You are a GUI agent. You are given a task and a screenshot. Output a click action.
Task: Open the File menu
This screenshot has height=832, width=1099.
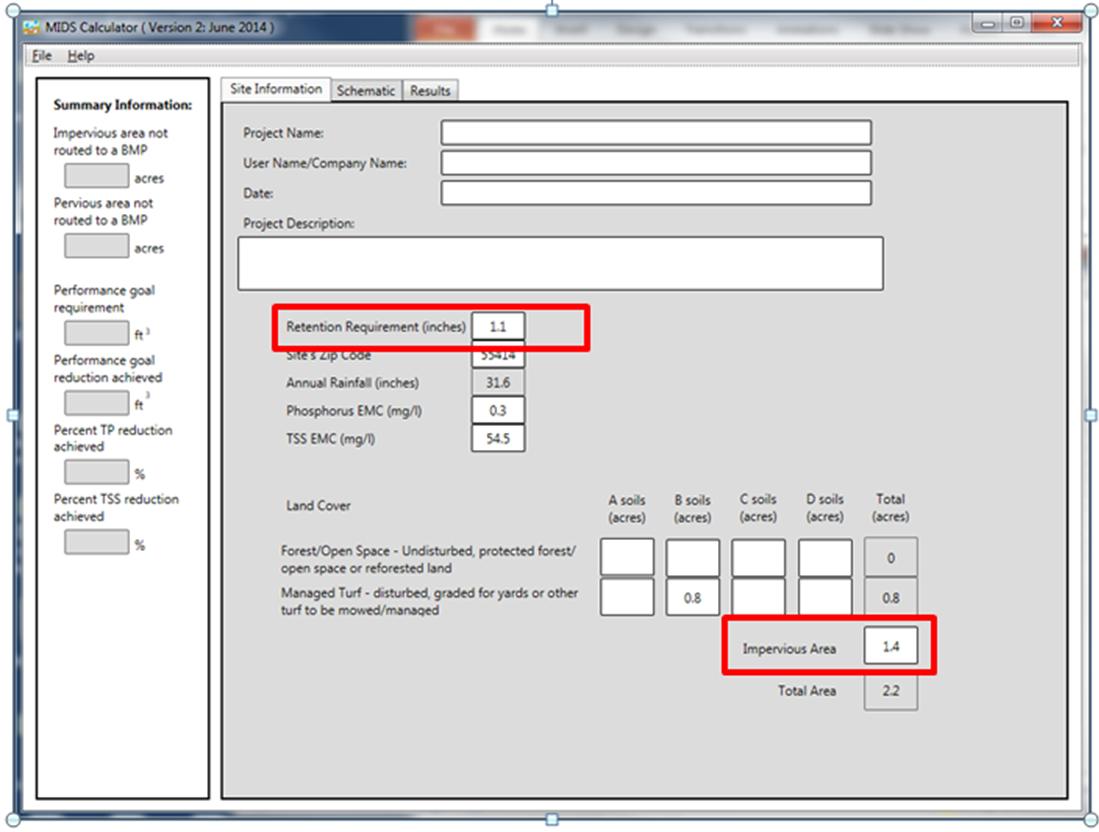(42, 56)
